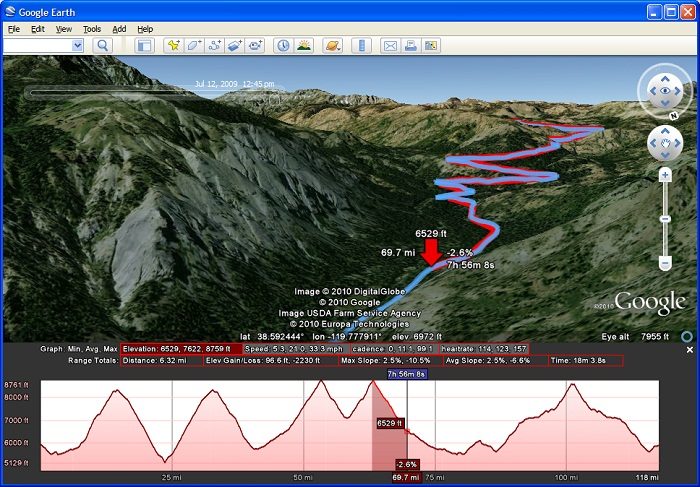Select the Add Path tool
This screenshot has height=487, width=700.
pos(215,45)
